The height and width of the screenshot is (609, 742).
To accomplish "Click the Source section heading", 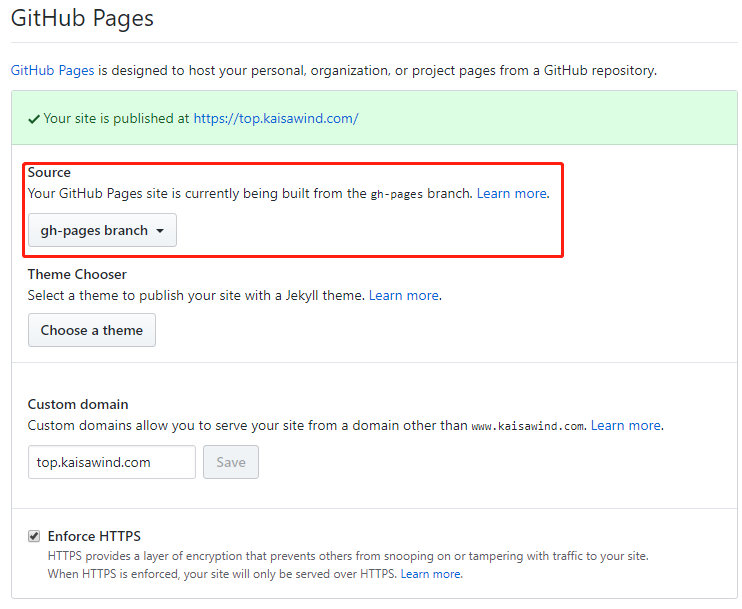I will (x=49, y=172).
